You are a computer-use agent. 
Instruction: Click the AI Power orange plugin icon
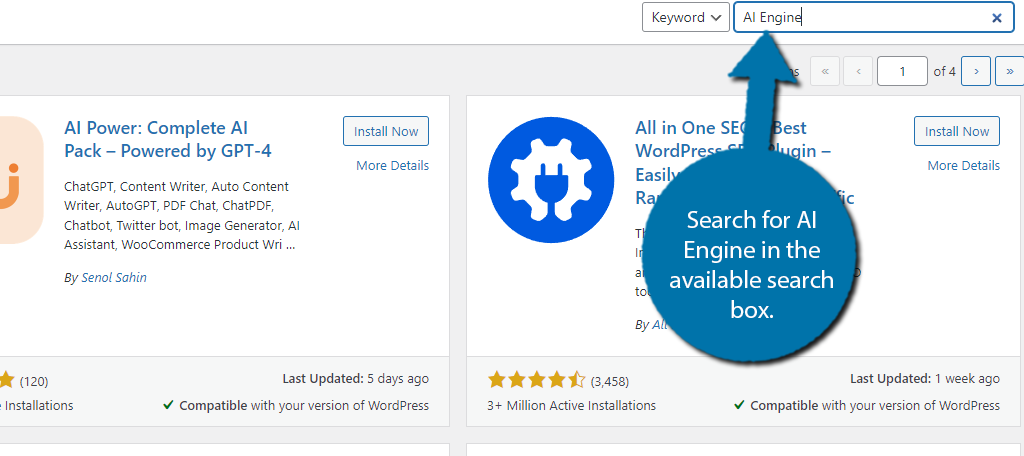tap(22, 180)
